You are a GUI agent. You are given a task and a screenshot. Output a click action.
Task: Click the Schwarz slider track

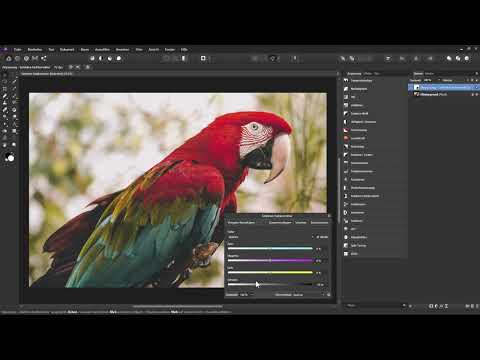pos(270,285)
